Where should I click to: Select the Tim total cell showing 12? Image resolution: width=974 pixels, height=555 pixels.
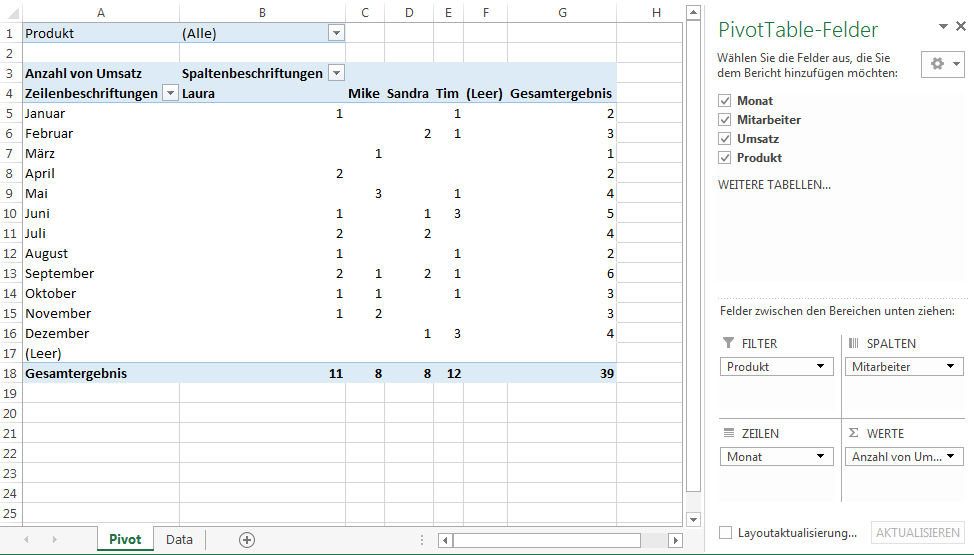coord(448,374)
